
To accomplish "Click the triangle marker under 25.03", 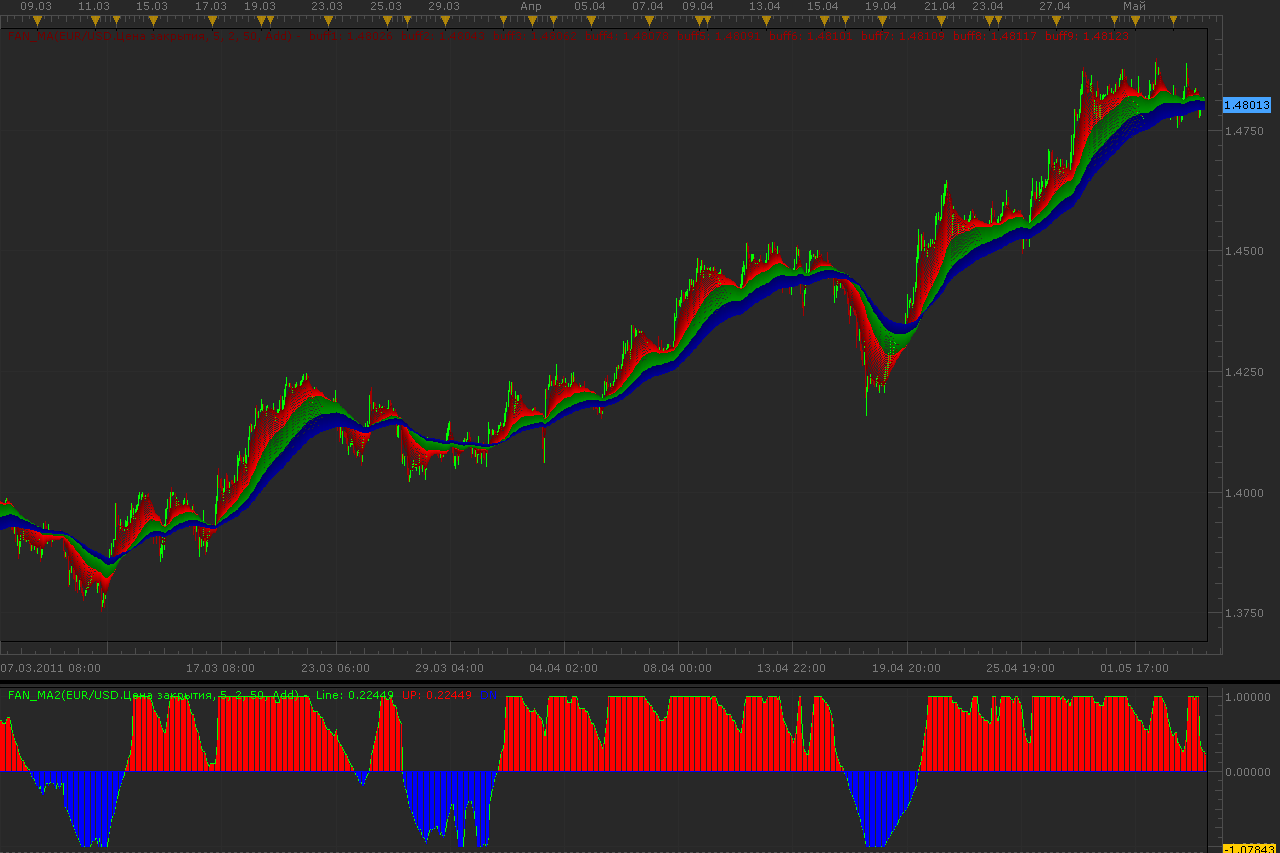I will click(x=387, y=20).
